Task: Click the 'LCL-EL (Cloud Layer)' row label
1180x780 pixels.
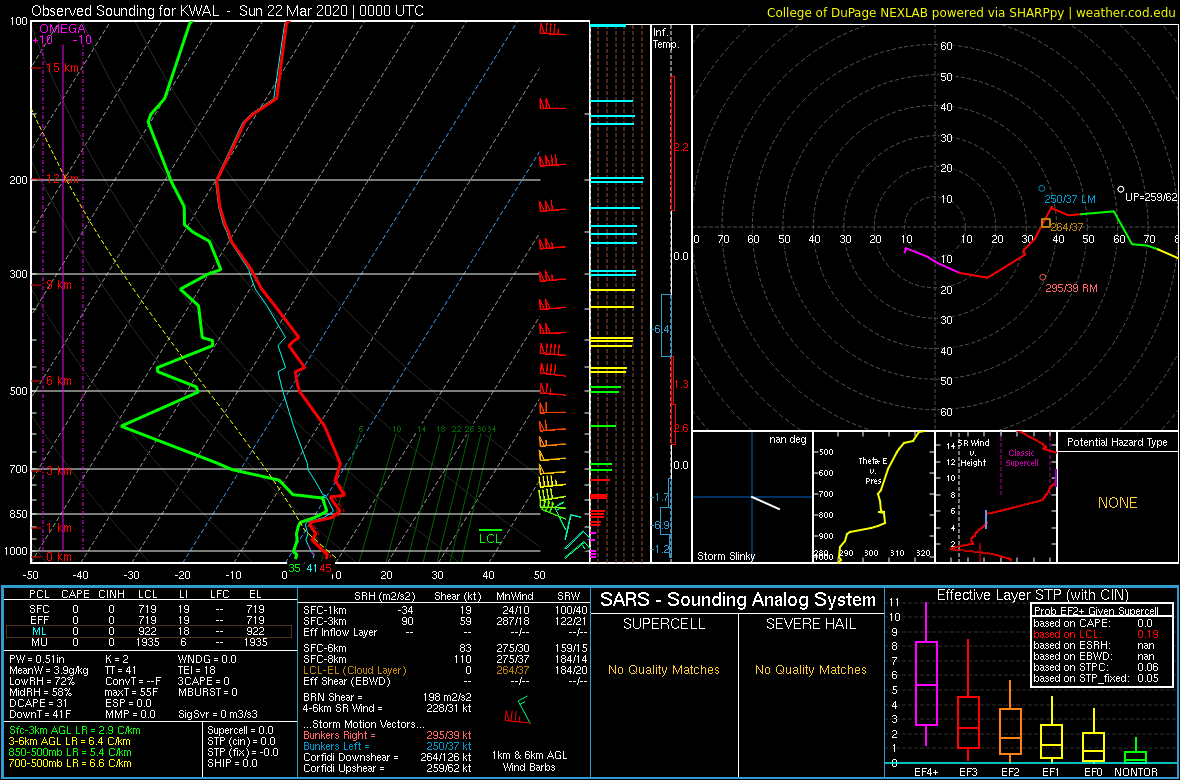Action: pyautogui.click(x=354, y=670)
